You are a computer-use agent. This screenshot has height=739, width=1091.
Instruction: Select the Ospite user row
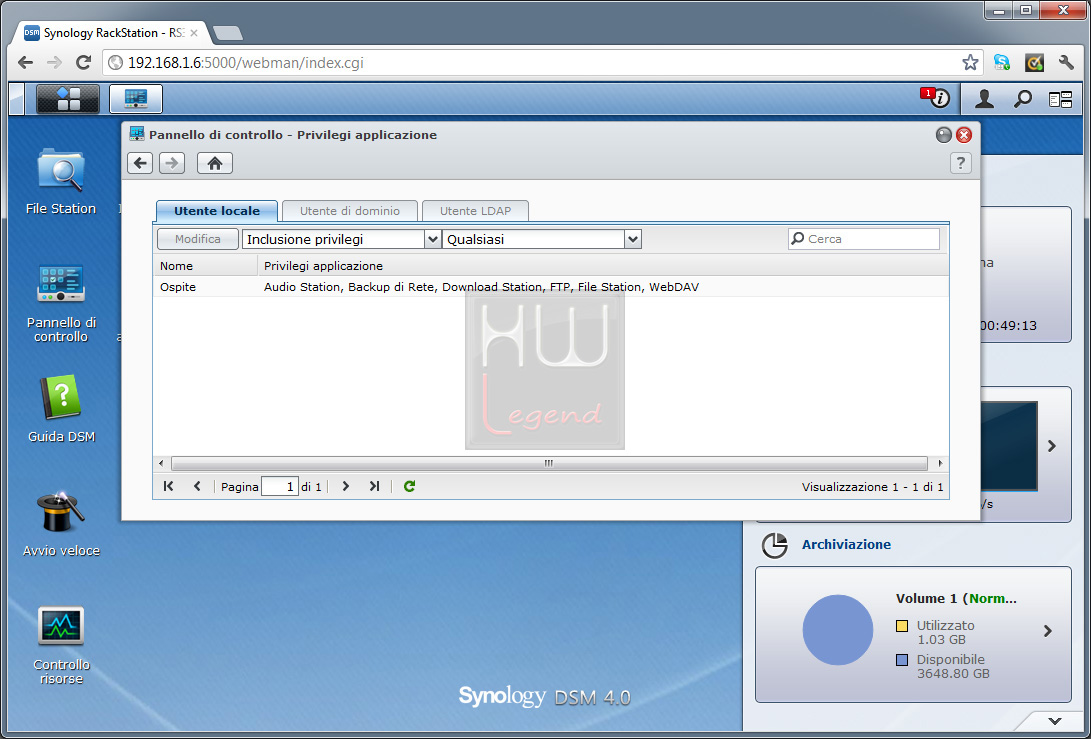coord(550,287)
